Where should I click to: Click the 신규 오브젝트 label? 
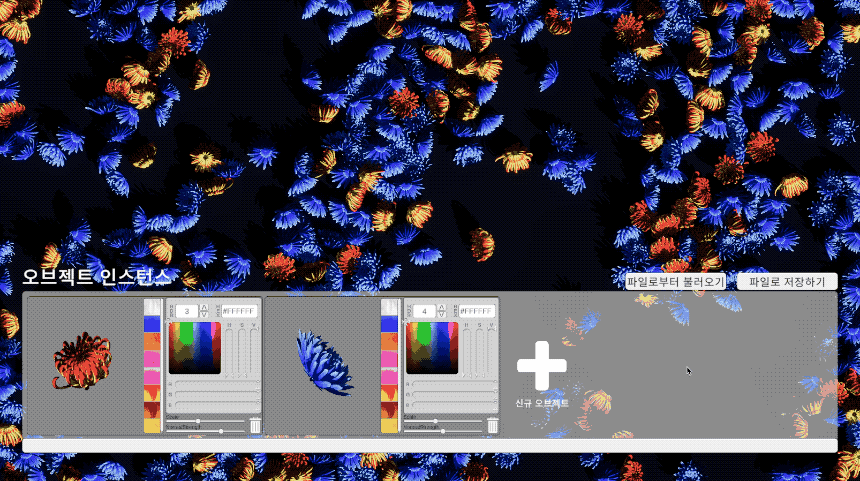point(542,403)
